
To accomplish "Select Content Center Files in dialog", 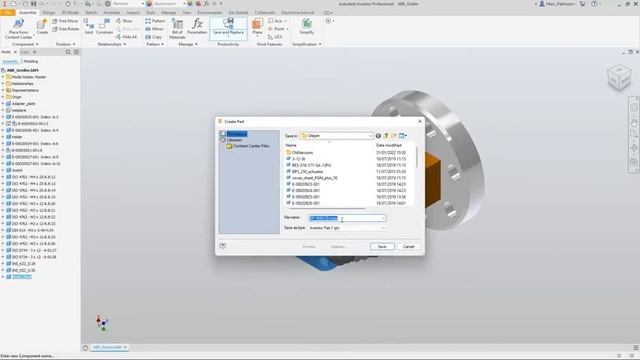I will (x=251, y=146).
